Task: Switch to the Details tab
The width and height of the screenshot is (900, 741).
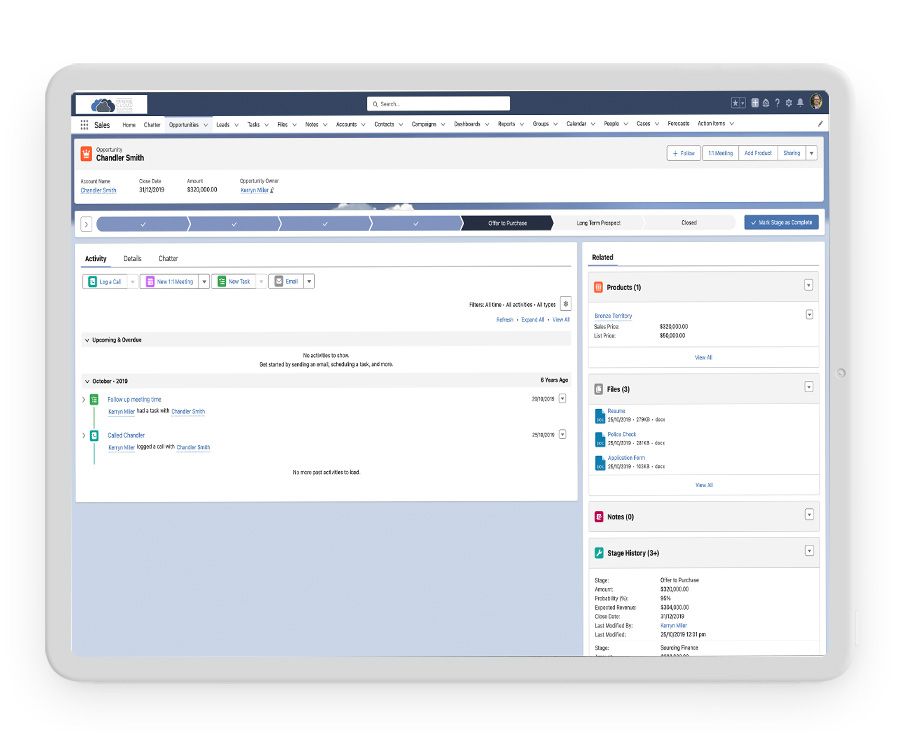Action: 132,259
